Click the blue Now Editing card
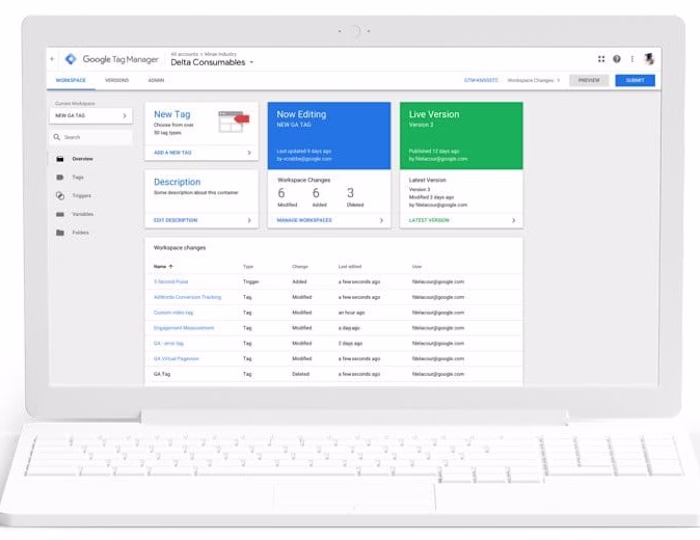700x540 pixels. pos(329,136)
